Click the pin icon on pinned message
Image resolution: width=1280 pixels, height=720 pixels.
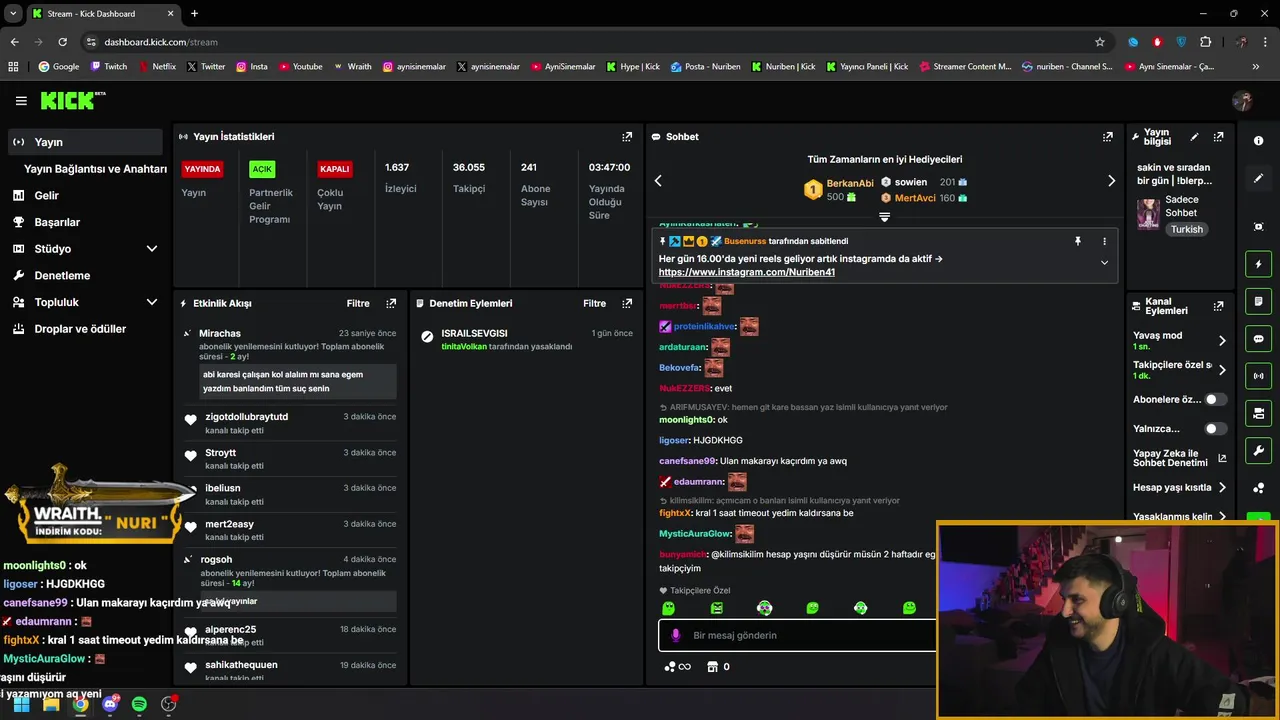click(1077, 241)
